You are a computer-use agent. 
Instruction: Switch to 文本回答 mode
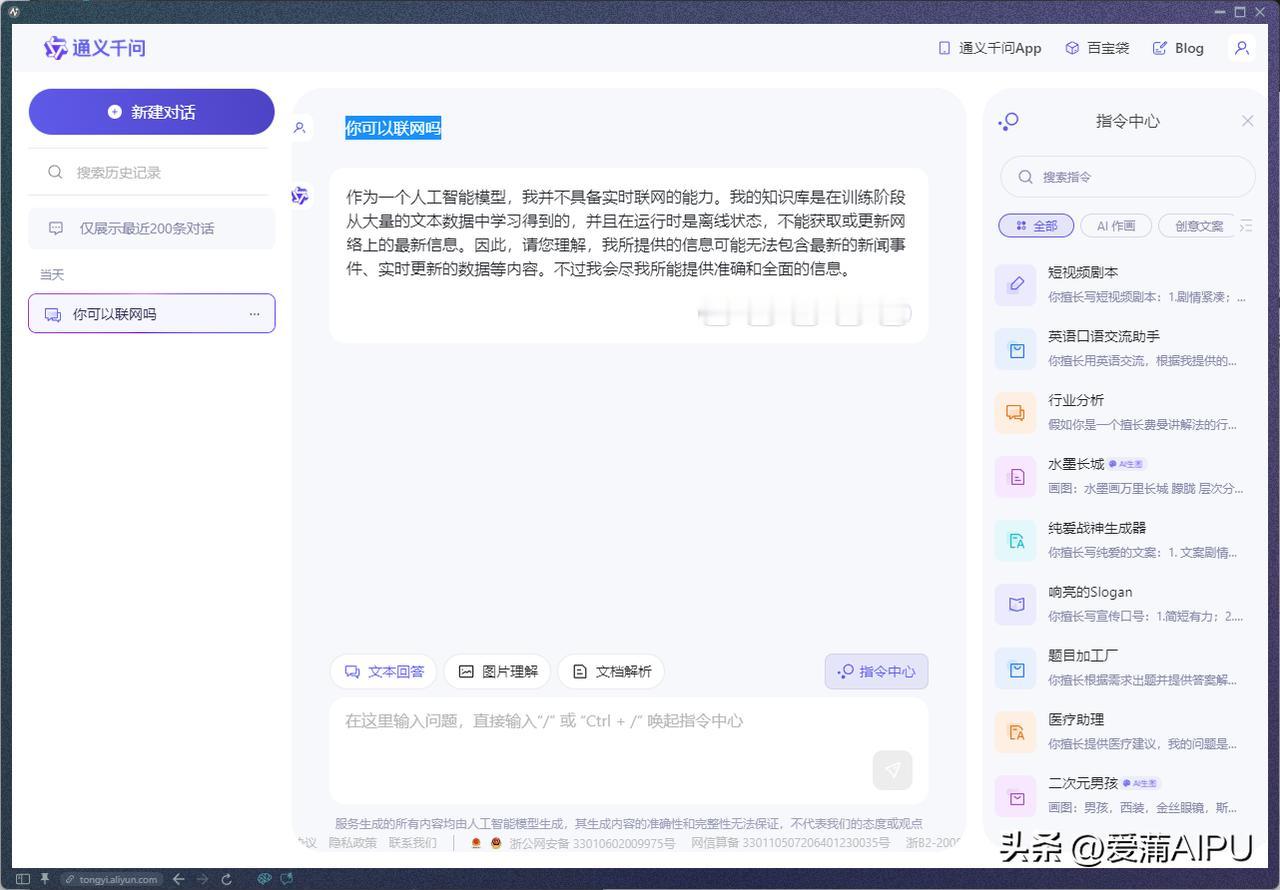coord(384,672)
